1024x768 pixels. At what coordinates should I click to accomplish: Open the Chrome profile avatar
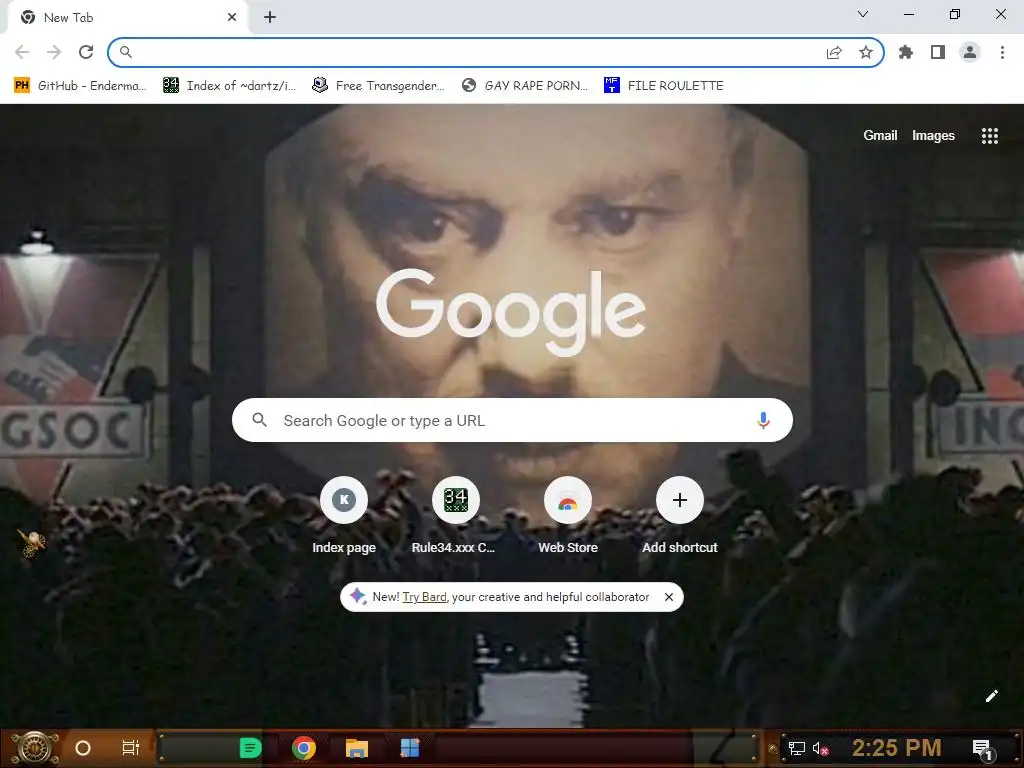coord(970,52)
